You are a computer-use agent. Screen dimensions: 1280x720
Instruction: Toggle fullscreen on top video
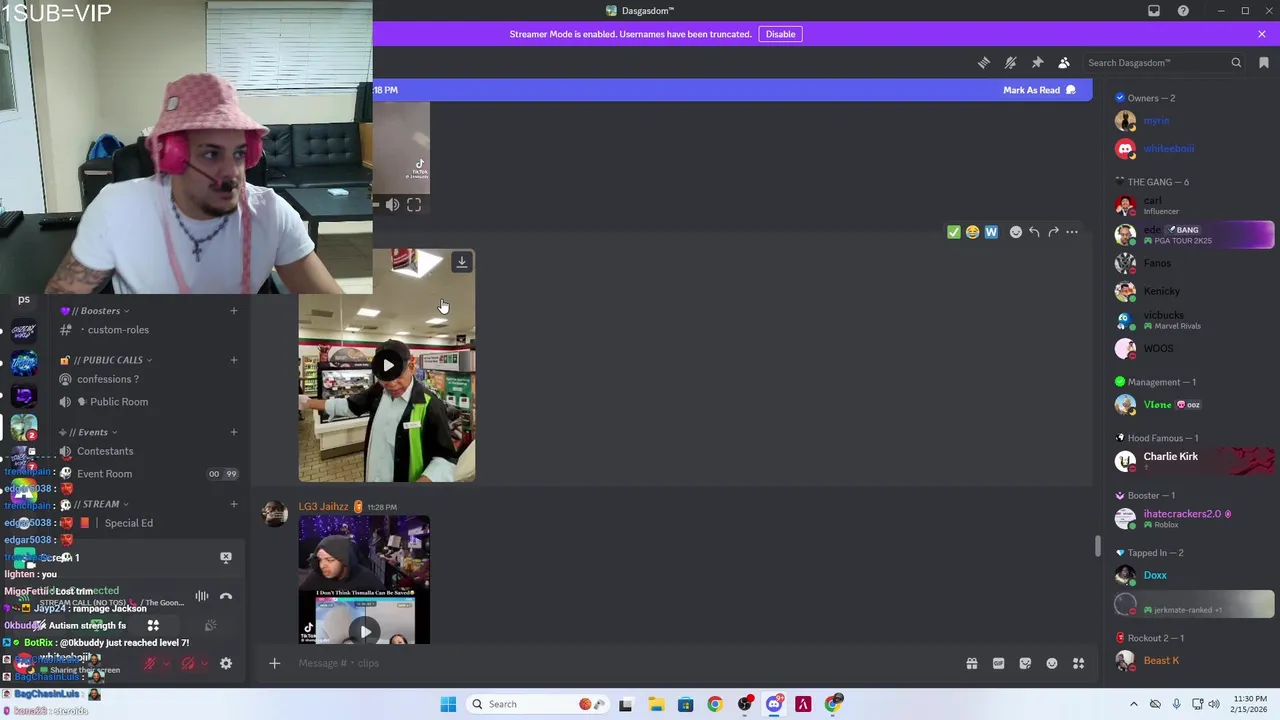coord(414,205)
